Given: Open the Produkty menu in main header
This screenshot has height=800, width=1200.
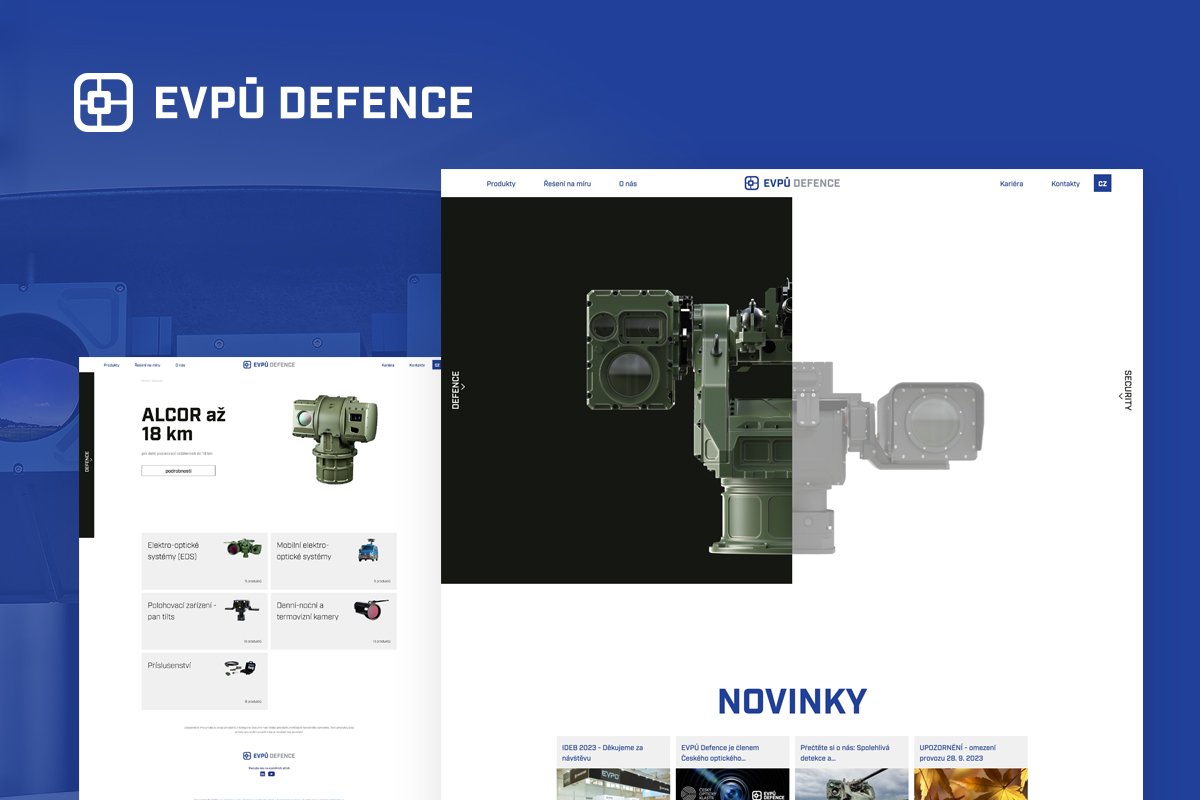Looking at the screenshot, I should pyautogui.click(x=501, y=184).
